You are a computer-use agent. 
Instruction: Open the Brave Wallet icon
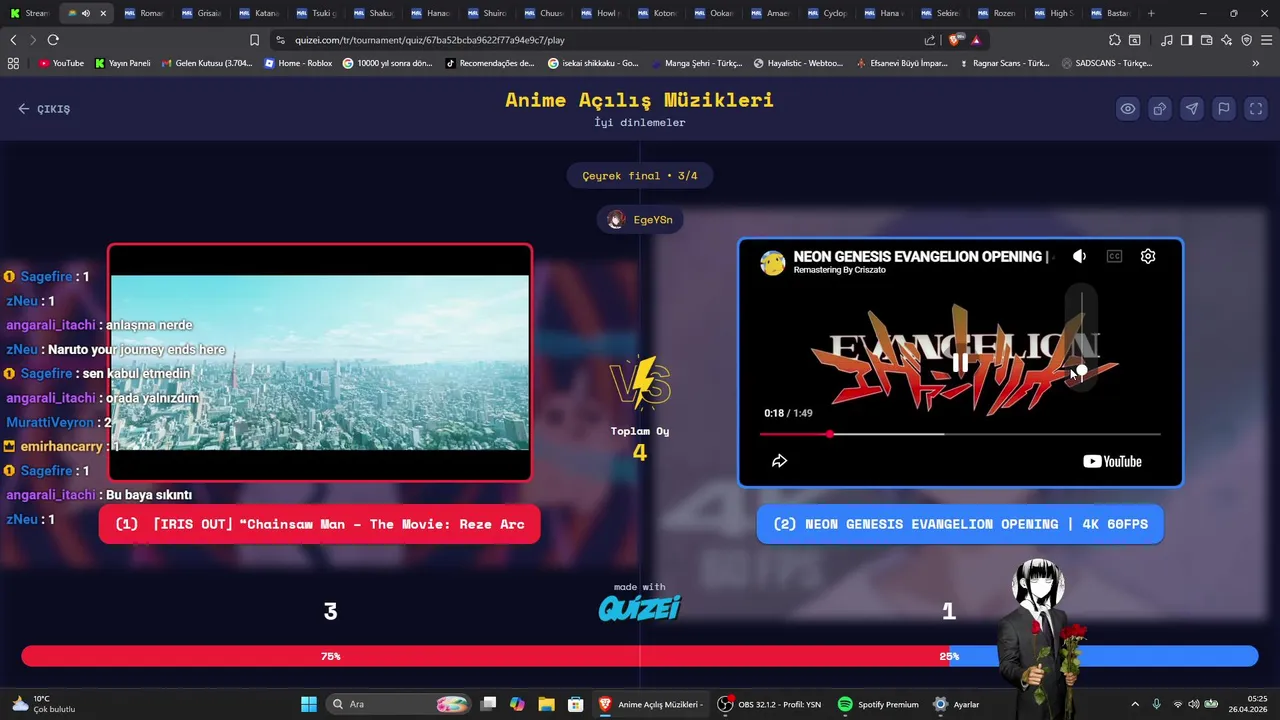pos(1206,40)
